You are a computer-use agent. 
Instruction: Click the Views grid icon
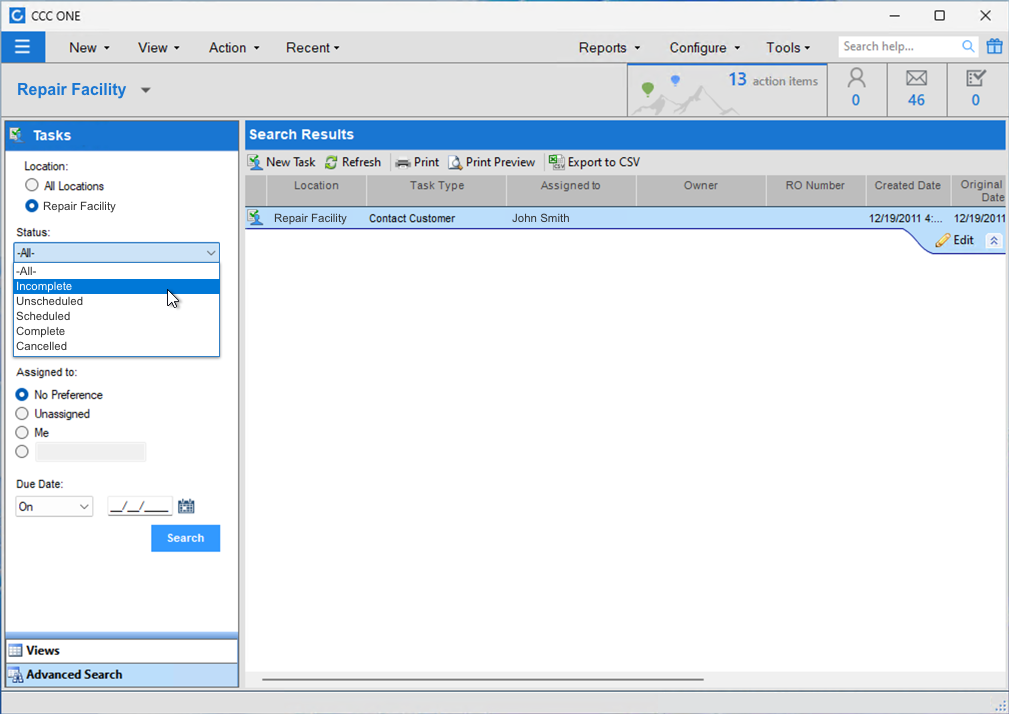[x=15, y=650]
